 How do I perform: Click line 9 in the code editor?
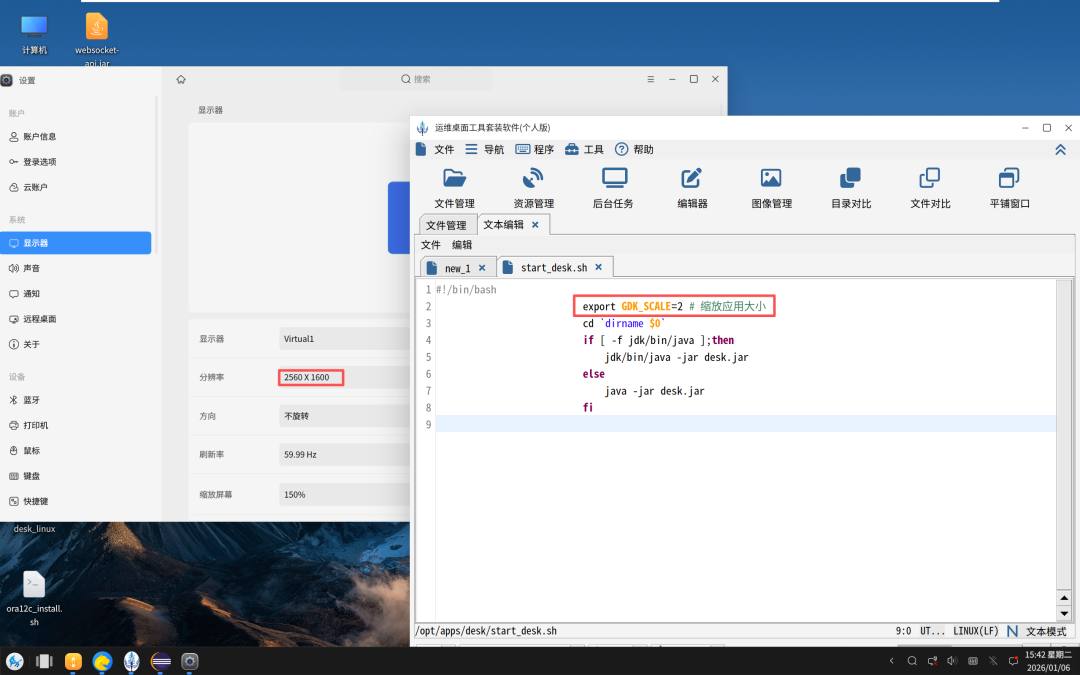click(745, 424)
